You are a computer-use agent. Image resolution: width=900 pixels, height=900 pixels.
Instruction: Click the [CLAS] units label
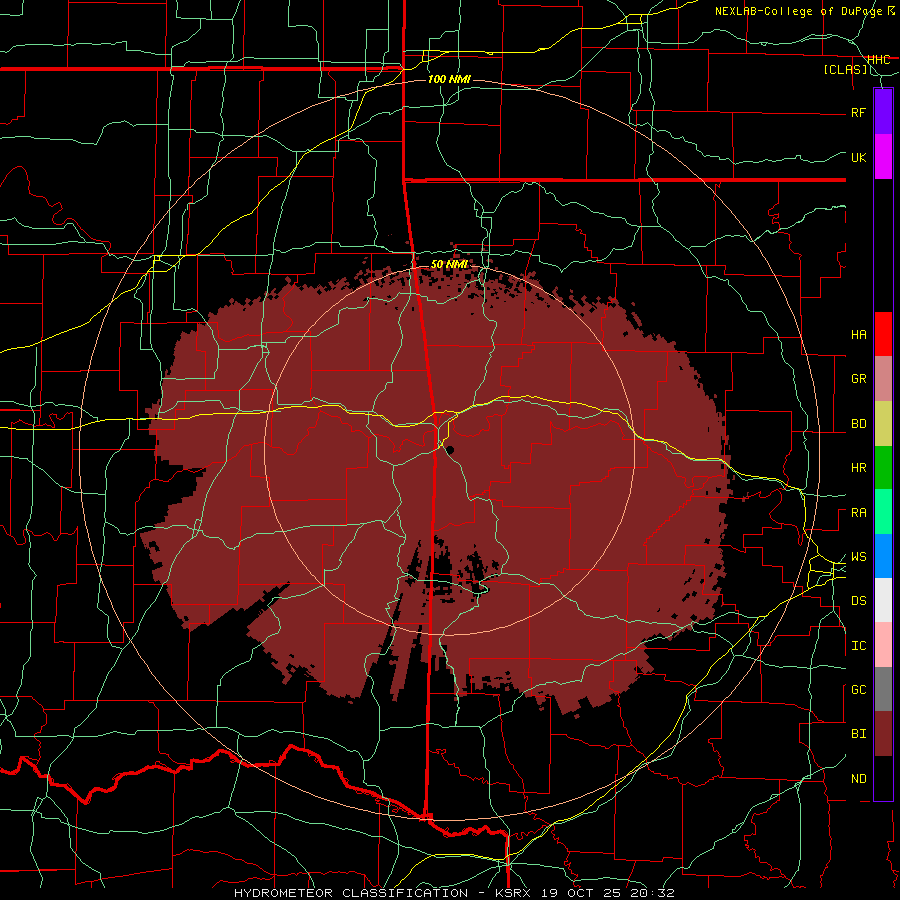[845, 70]
